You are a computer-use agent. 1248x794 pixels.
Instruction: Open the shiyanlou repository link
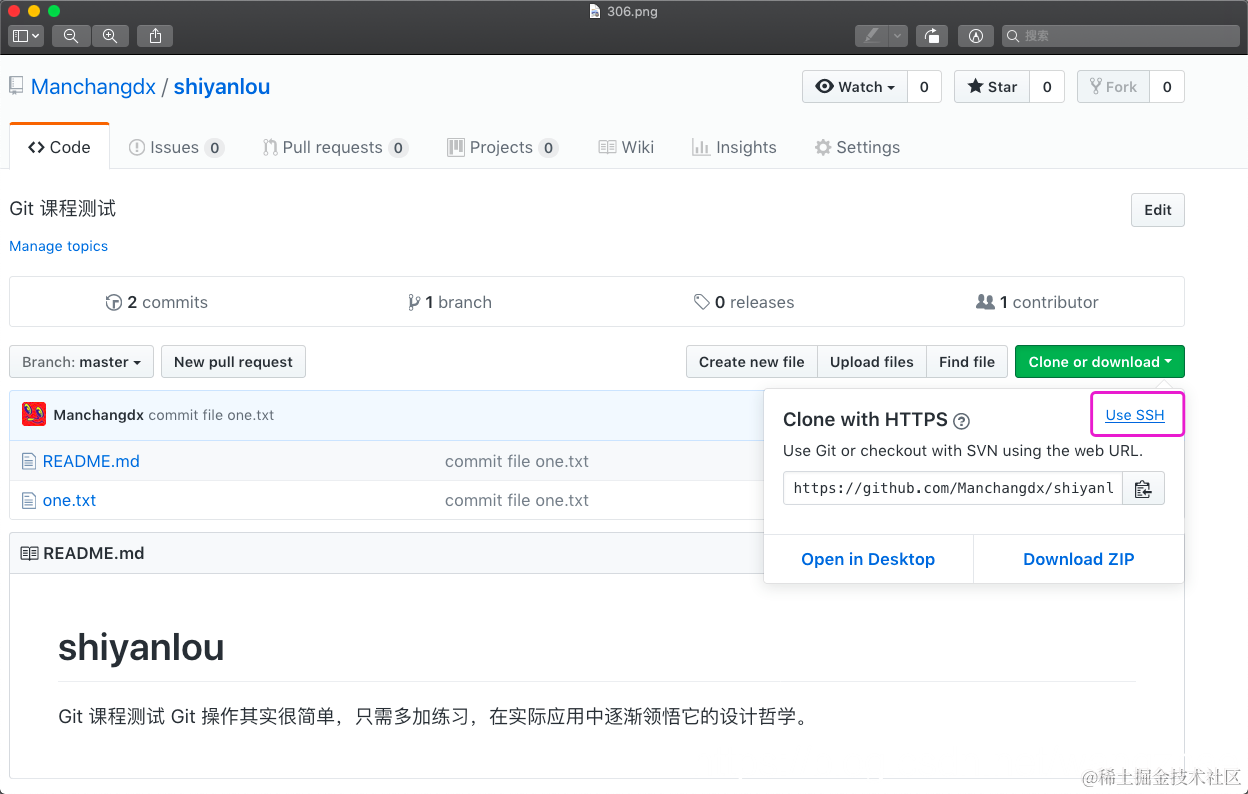click(x=222, y=87)
